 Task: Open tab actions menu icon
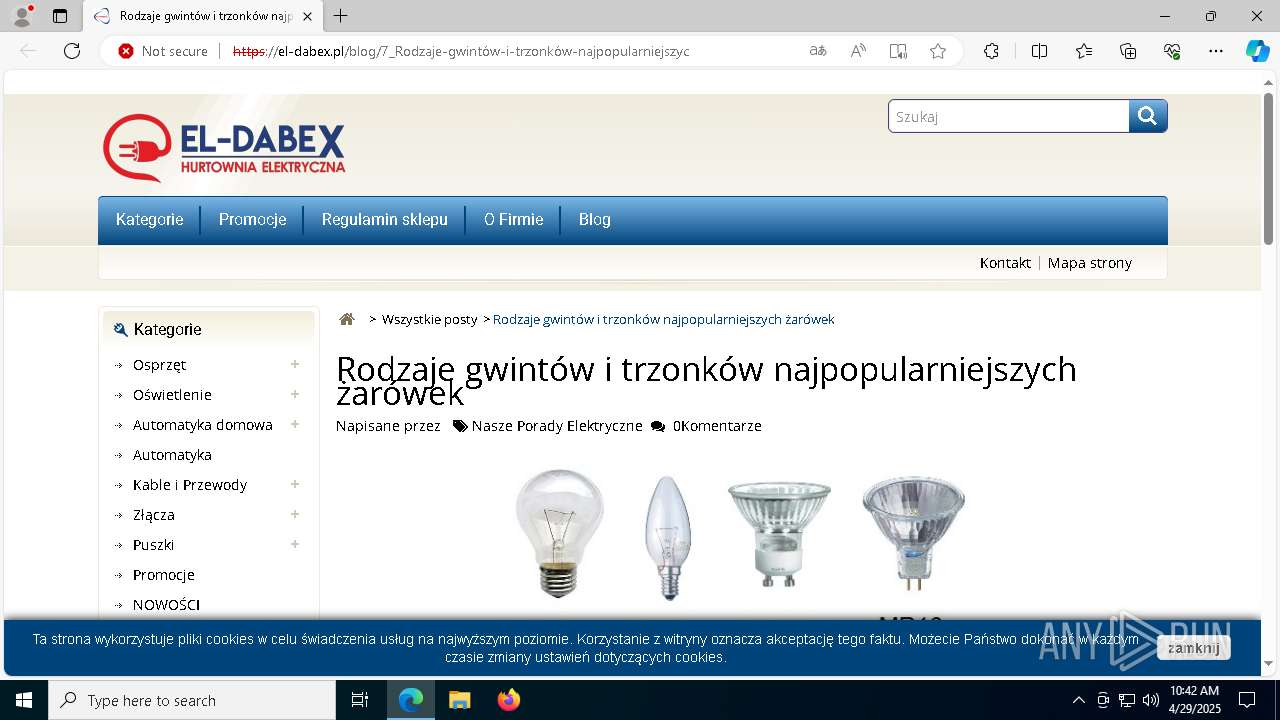pos(60,16)
